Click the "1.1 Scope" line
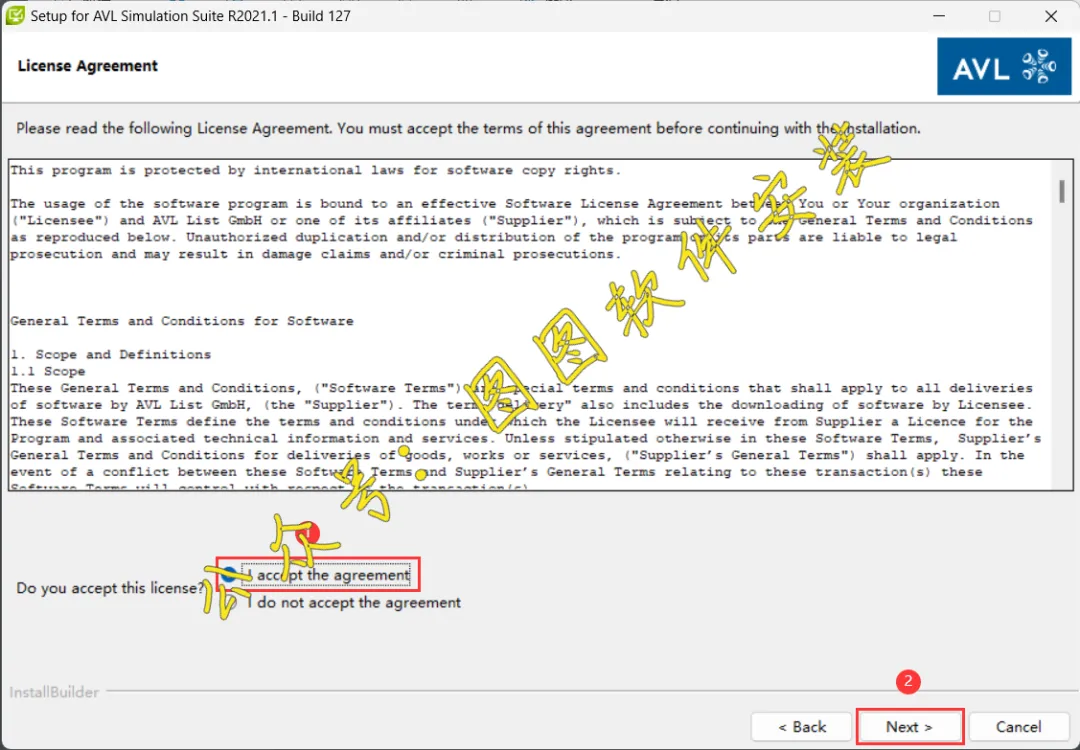Viewport: 1080px width, 750px height. (x=48, y=371)
